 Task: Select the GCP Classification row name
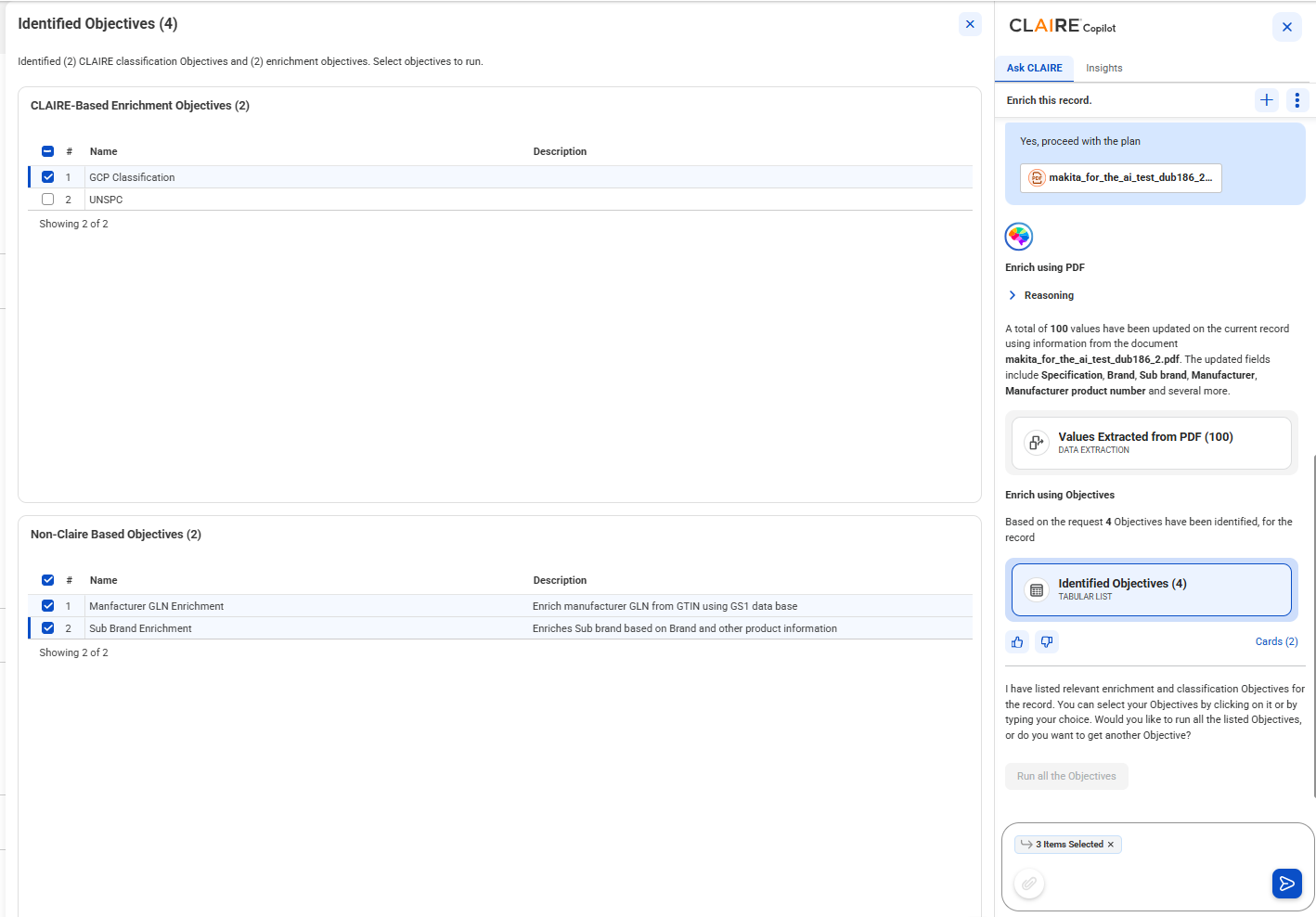click(x=132, y=177)
